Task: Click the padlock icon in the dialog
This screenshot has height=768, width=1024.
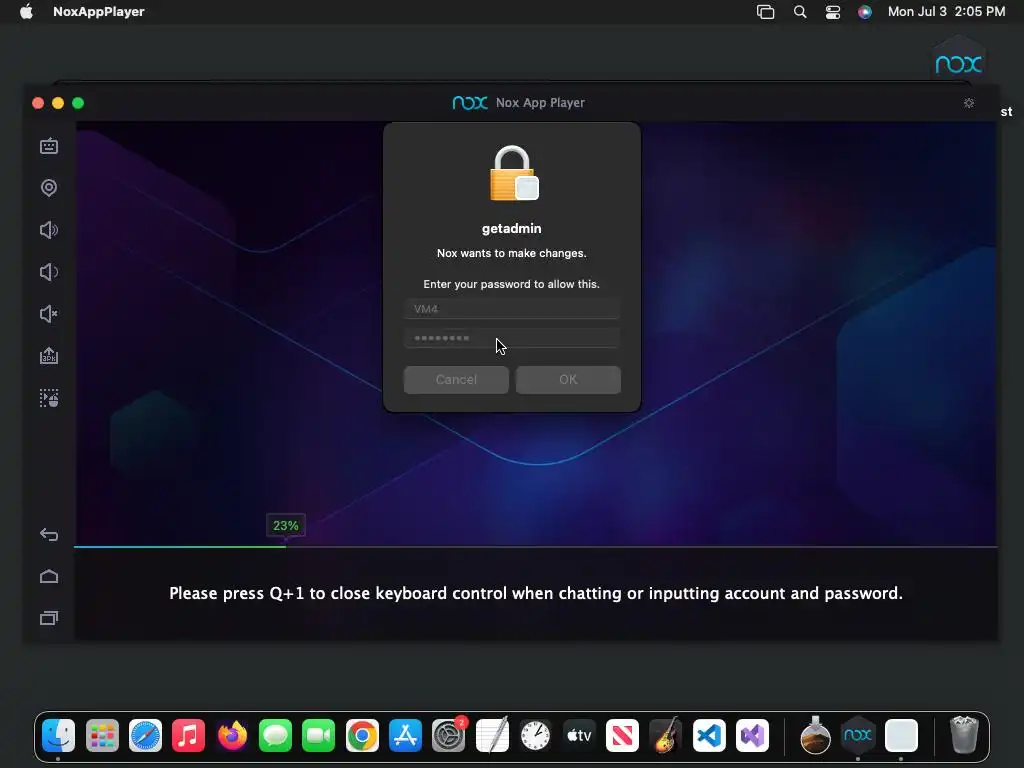Action: [x=514, y=173]
